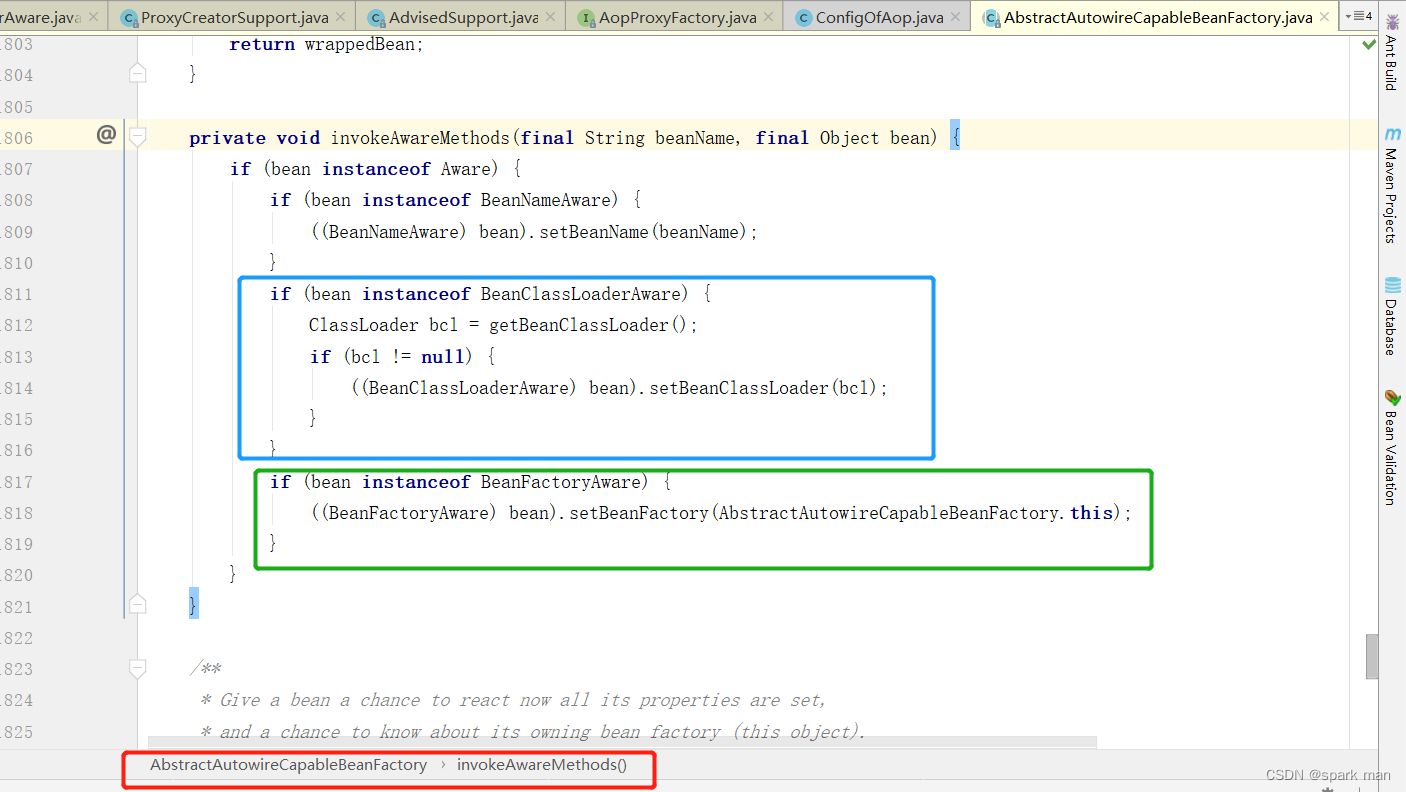Click 'return wrappedBean;' on line 803

(327, 44)
